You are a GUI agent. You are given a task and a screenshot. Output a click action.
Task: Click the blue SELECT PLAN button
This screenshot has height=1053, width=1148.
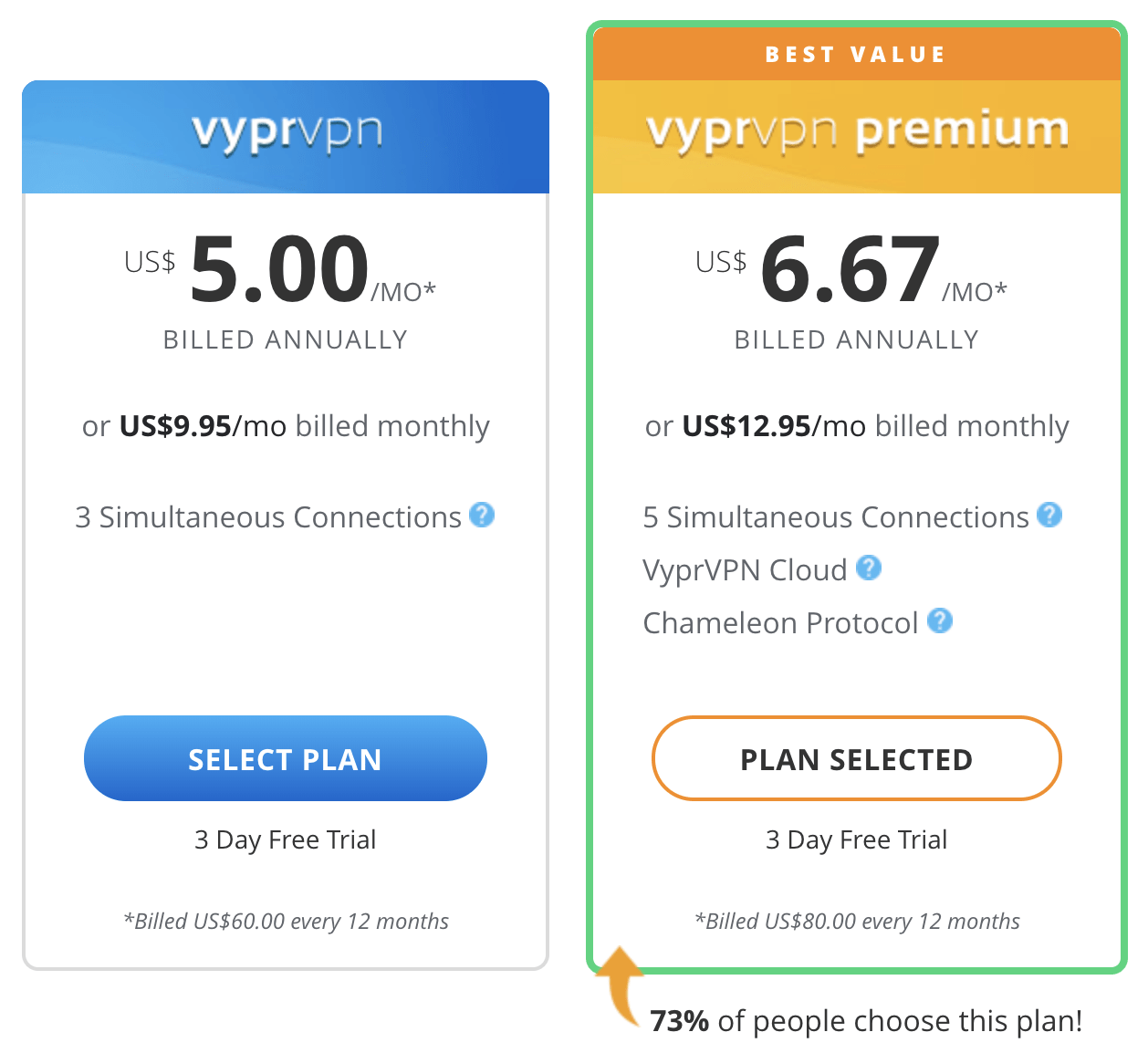[x=286, y=758]
